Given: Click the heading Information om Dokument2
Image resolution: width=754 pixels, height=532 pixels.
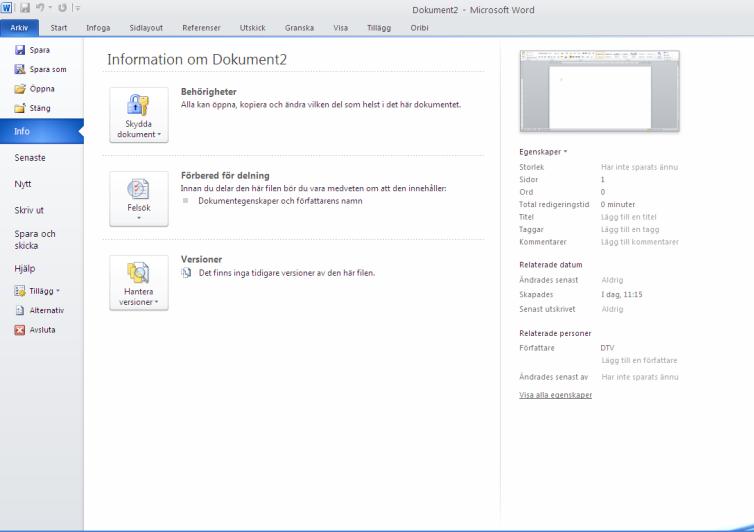Looking at the screenshot, I should 197,60.
